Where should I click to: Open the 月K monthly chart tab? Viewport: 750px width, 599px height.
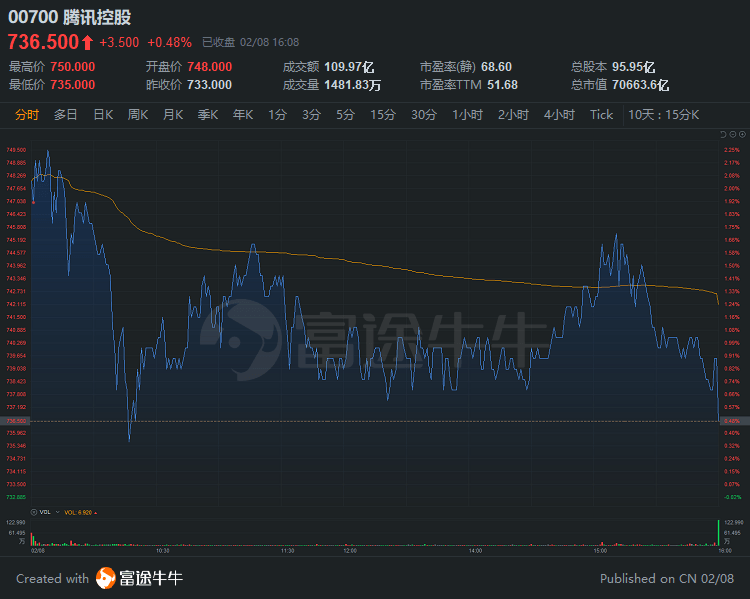click(173, 115)
